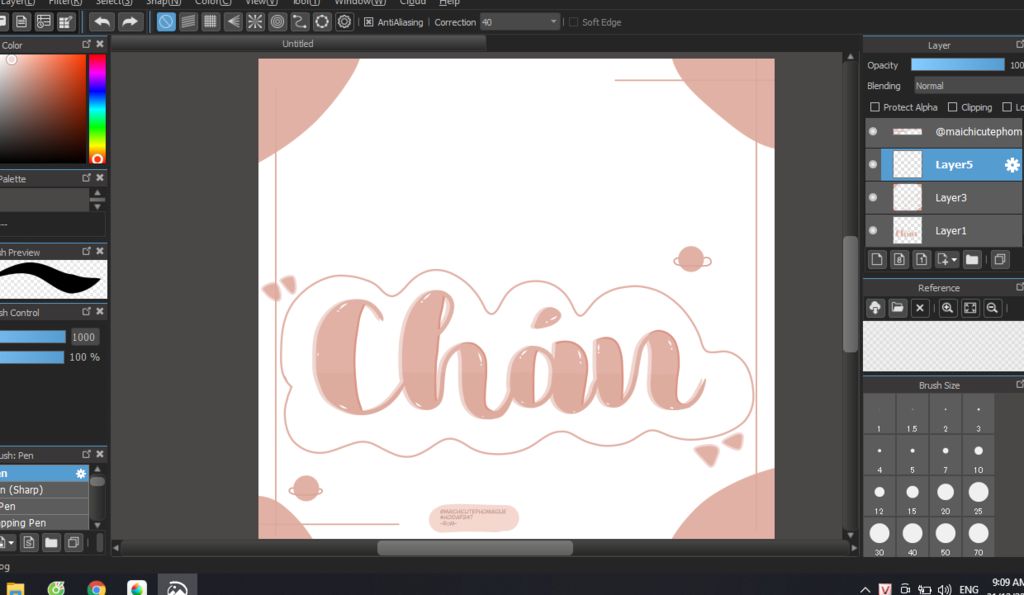
Task: Add a new 1-bit layer
Action: 921,259
